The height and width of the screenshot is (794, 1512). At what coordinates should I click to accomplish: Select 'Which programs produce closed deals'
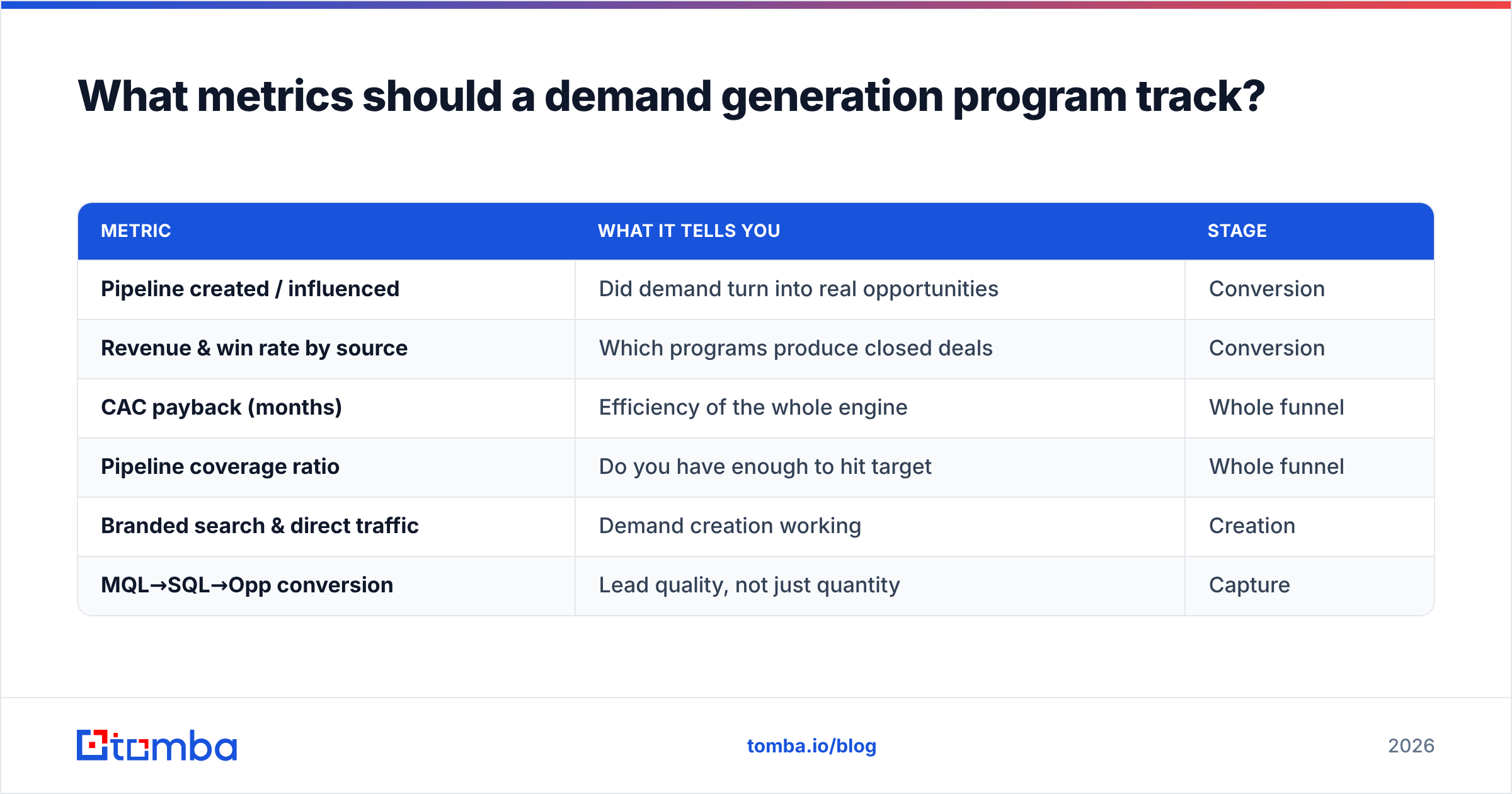click(x=796, y=348)
